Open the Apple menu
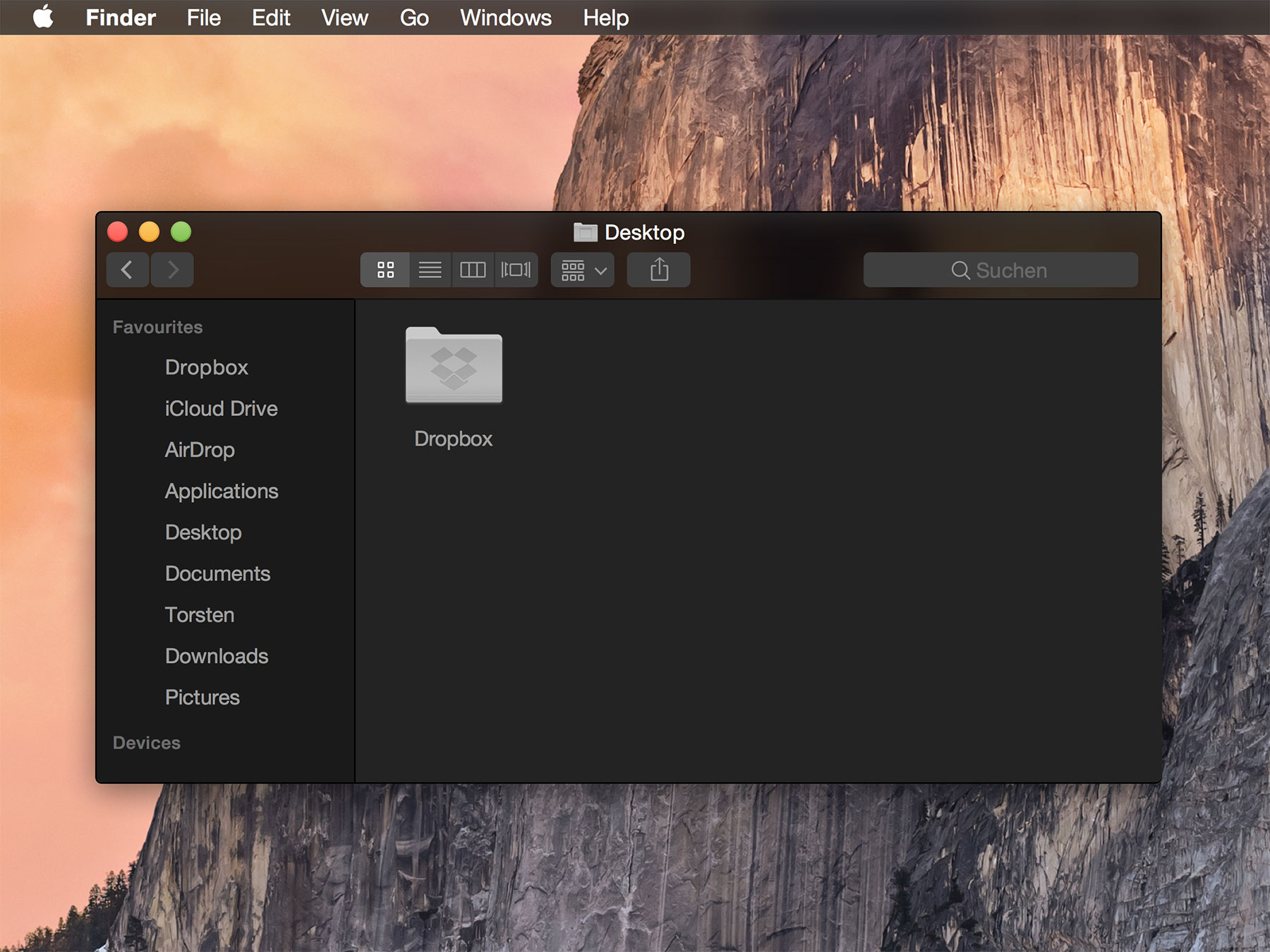The width and height of the screenshot is (1270, 952). coord(44,18)
